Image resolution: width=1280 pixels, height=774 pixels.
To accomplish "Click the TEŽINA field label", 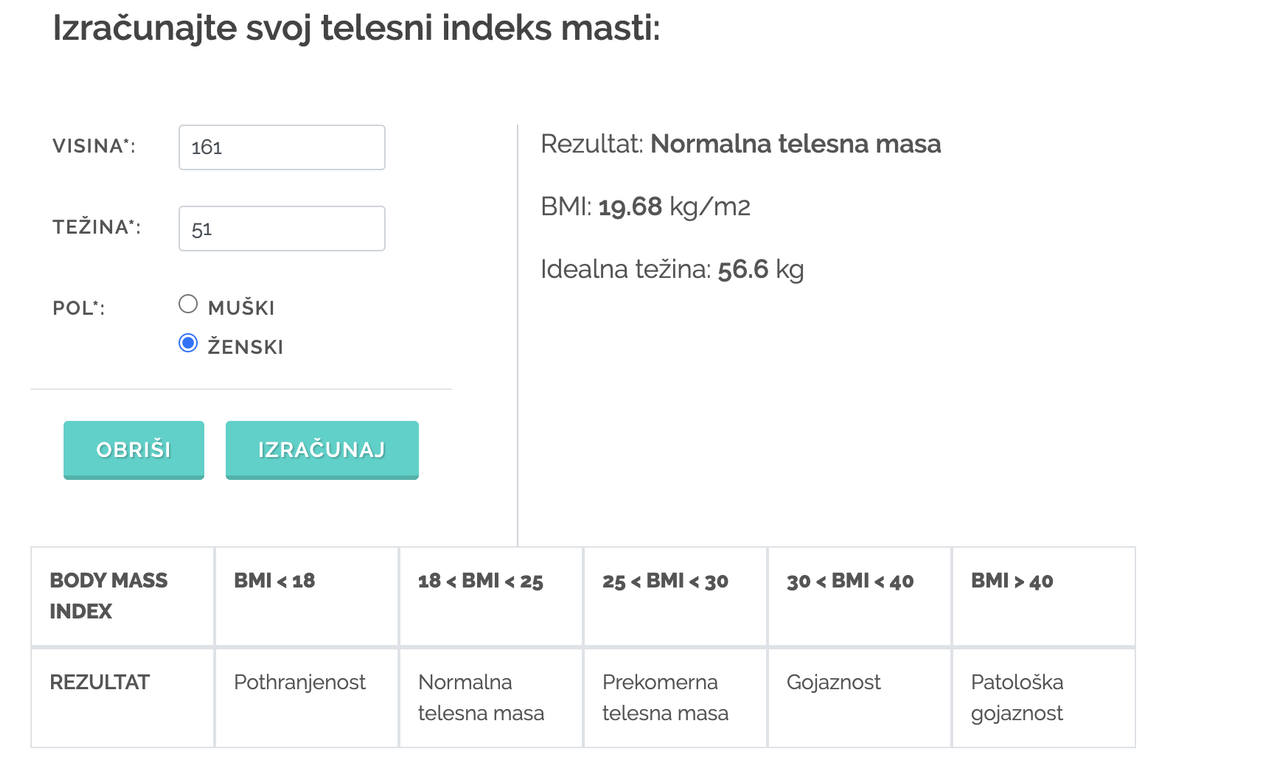I will tap(96, 228).
